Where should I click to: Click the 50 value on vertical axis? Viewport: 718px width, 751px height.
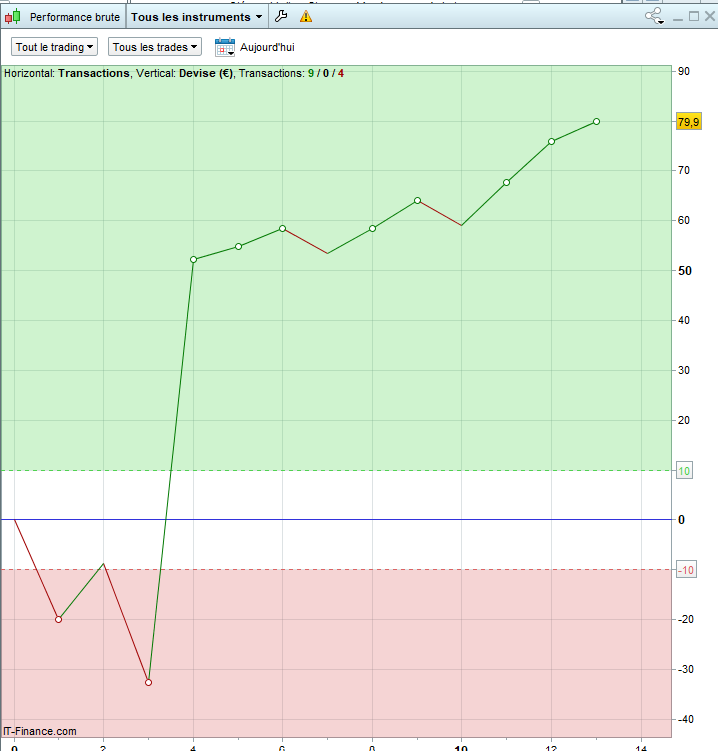(685, 271)
